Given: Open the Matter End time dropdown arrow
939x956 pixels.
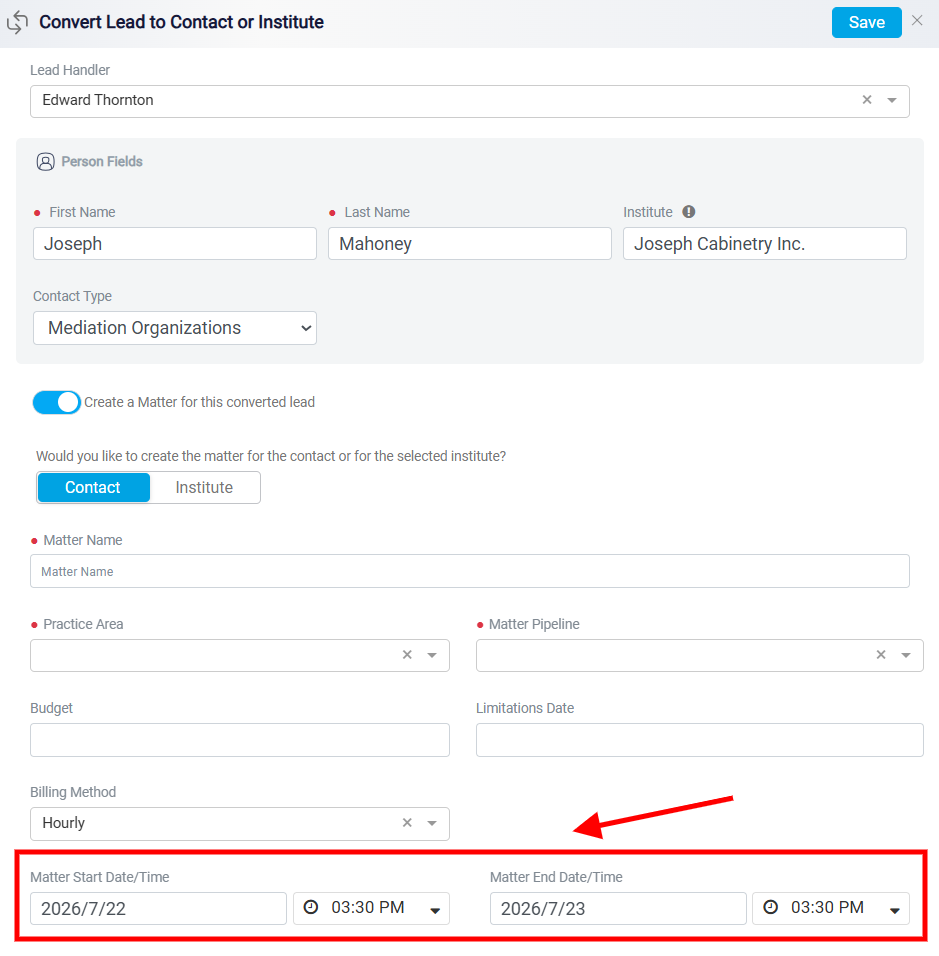Looking at the screenshot, I should [894, 910].
